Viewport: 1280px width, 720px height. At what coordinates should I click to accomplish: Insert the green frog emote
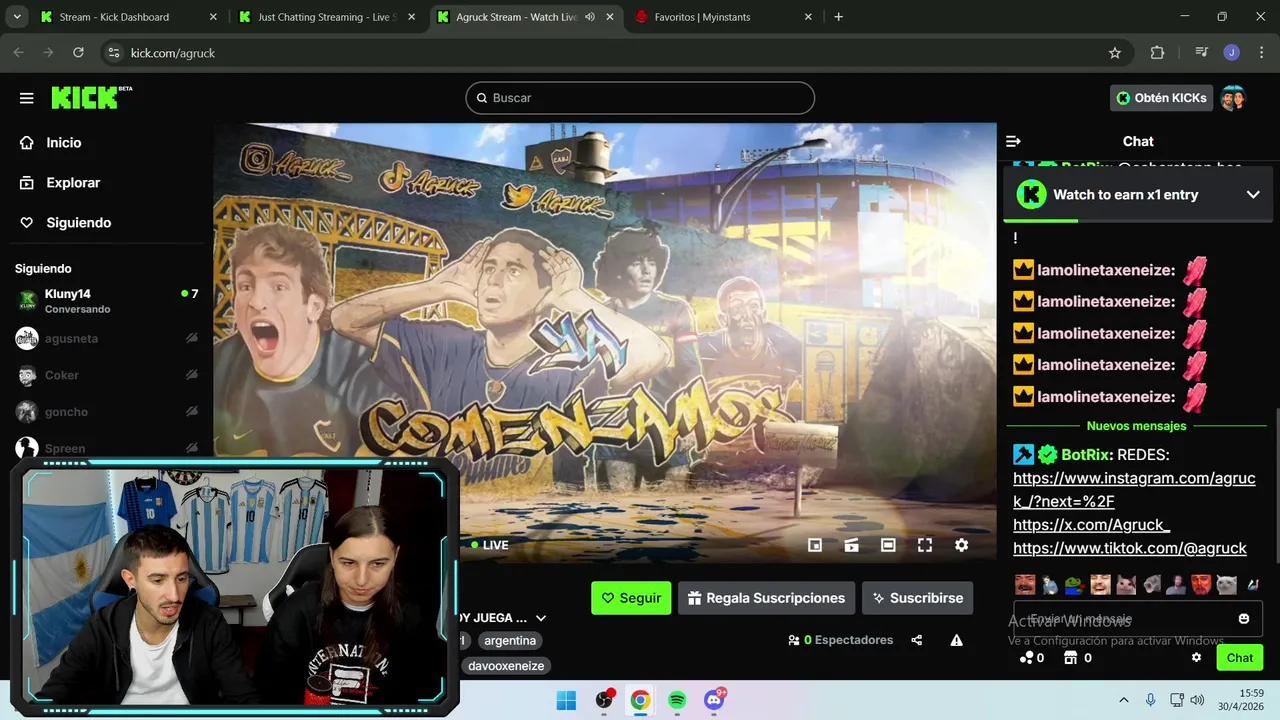click(1076, 585)
